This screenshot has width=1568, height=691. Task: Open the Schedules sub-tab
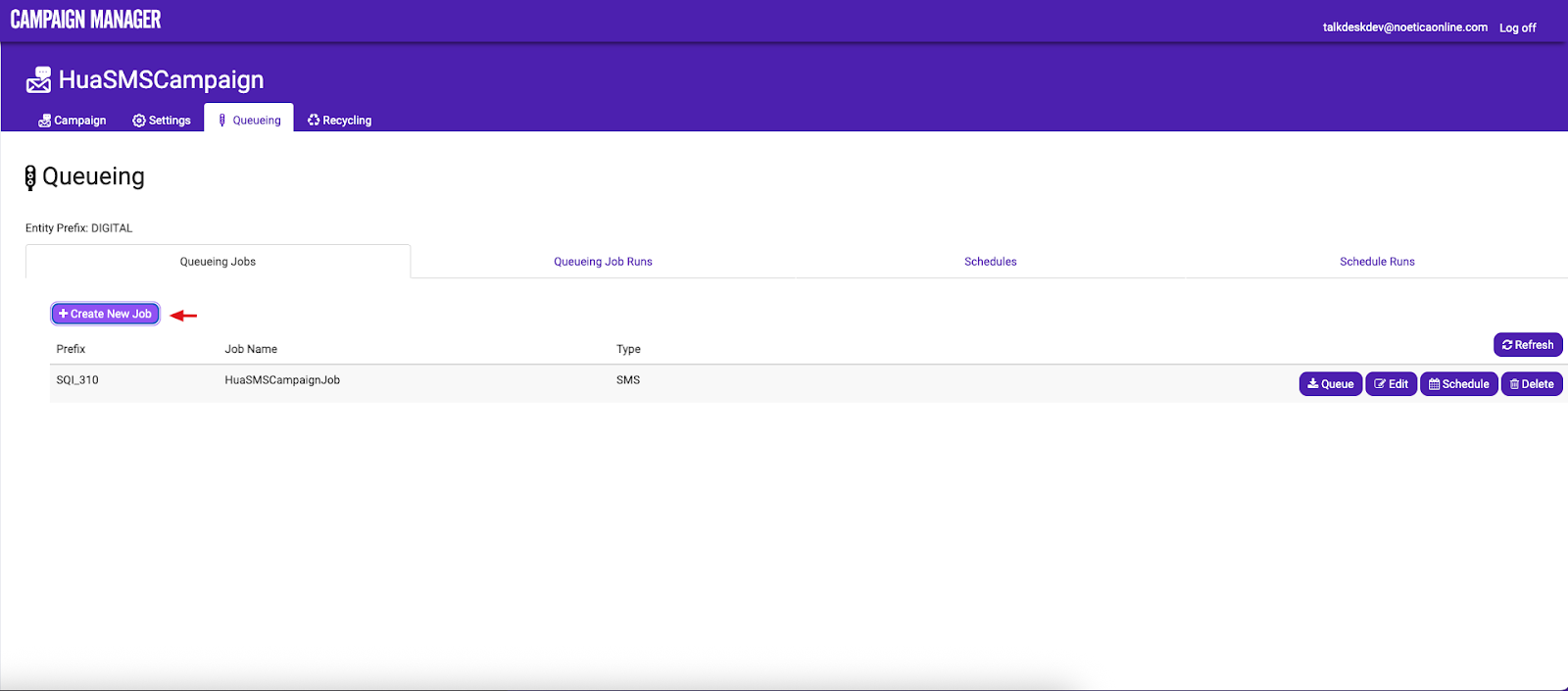point(990,262)
